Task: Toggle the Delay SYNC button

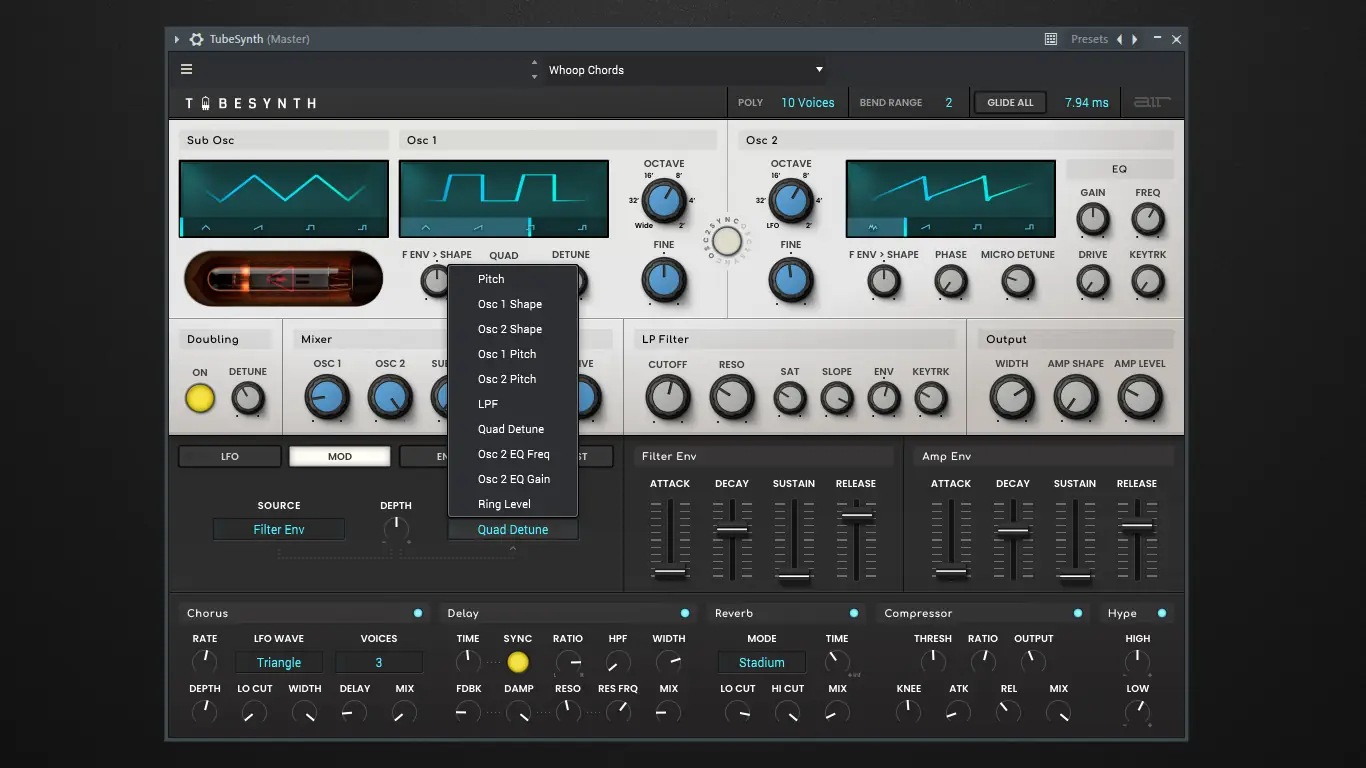Action: click(x=518, y=662)
